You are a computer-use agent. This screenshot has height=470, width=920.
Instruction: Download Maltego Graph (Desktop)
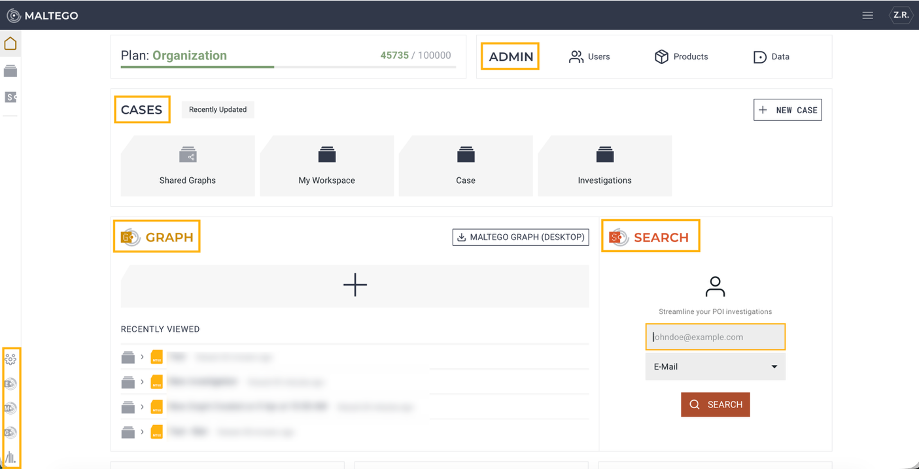520,237
